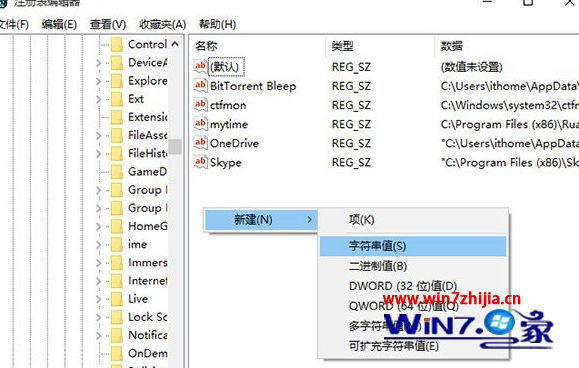Click the Notifica folder icon
Screen dimensions: 579x368
[117, 335]
